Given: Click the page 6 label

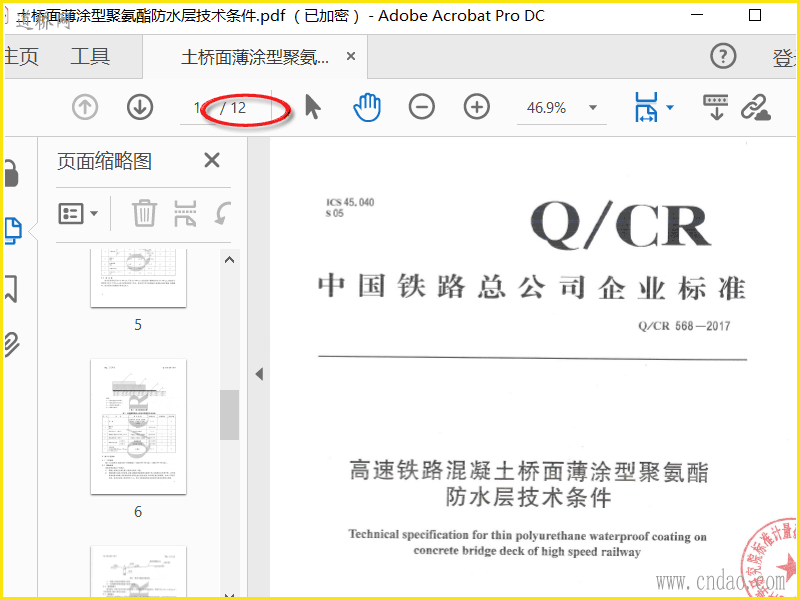Looking at the screenshot, I should click(x=138, y=512).
